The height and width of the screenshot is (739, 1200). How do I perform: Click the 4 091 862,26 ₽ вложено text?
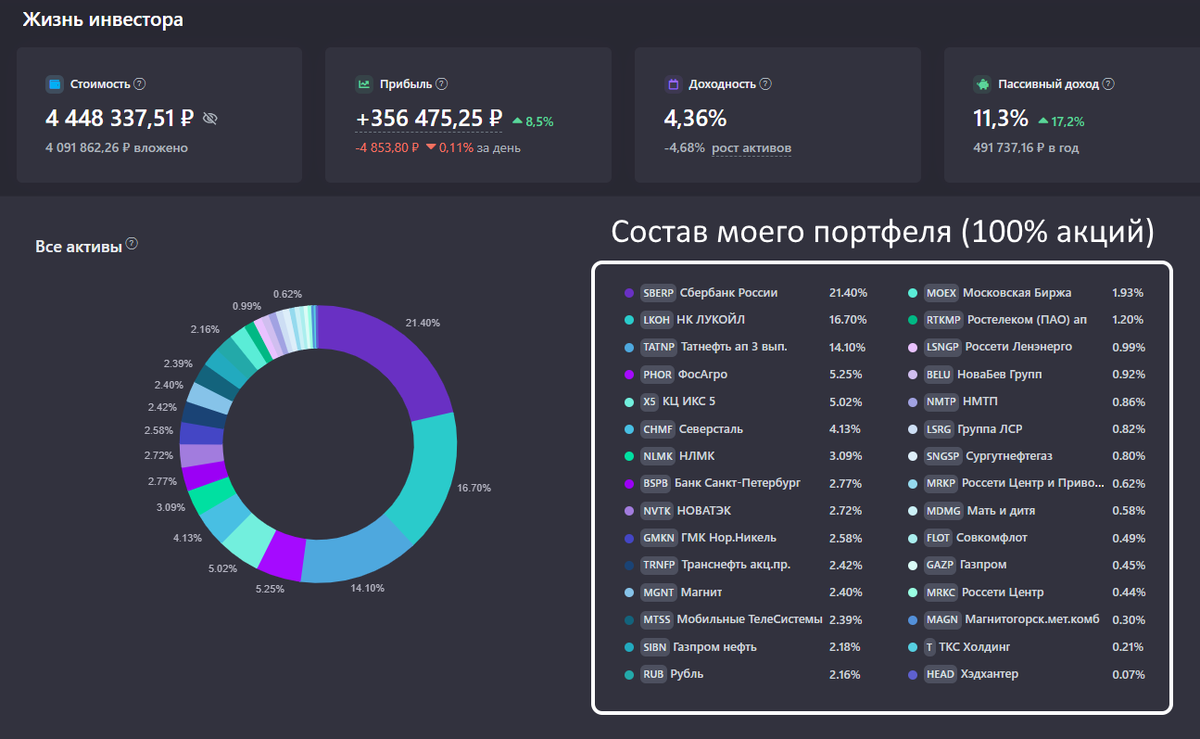pyautogui.click(x=117, y=148)
